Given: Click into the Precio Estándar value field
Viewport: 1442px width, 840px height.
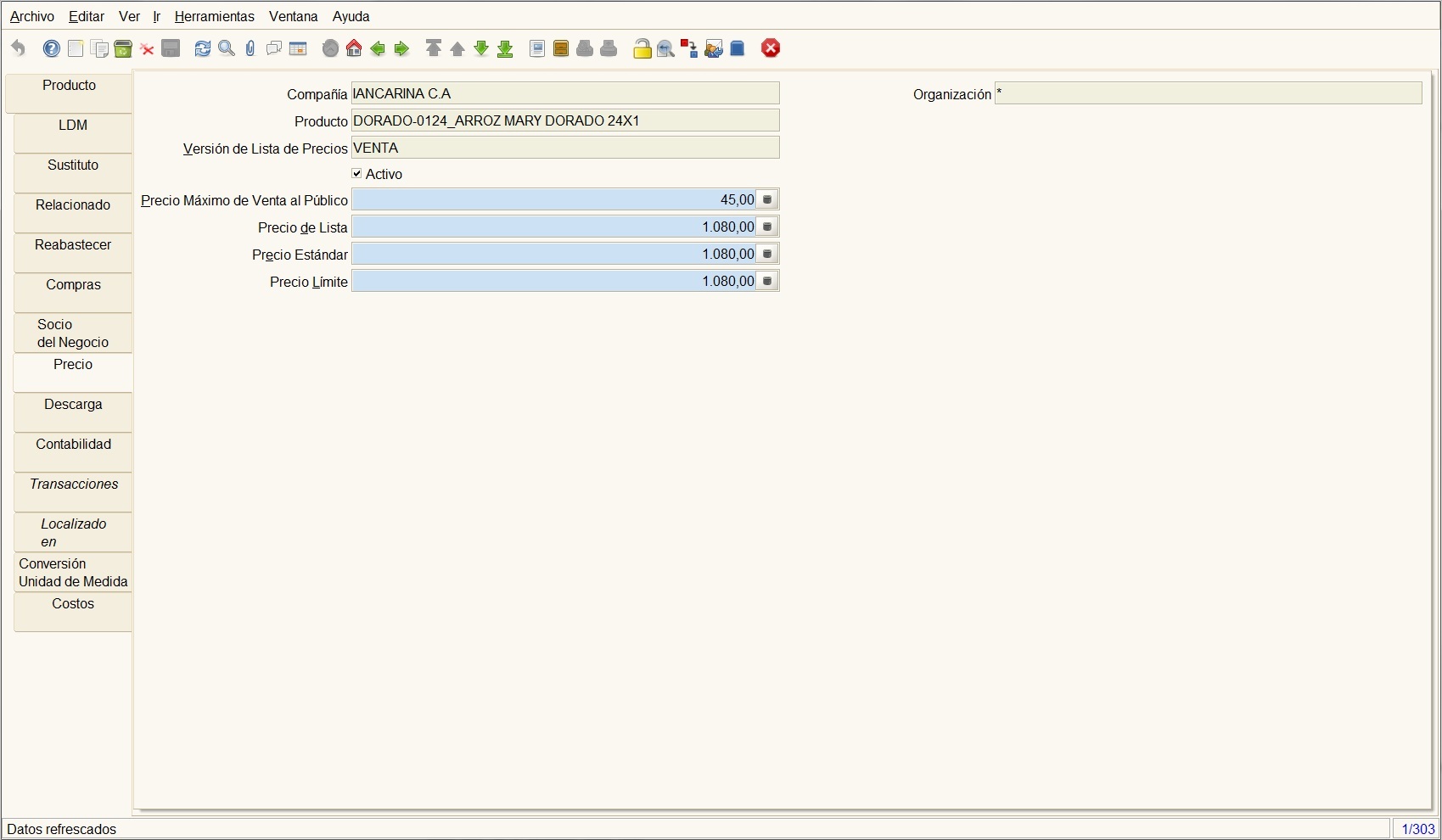Looking at the screenshot, I should click(554, 254).
